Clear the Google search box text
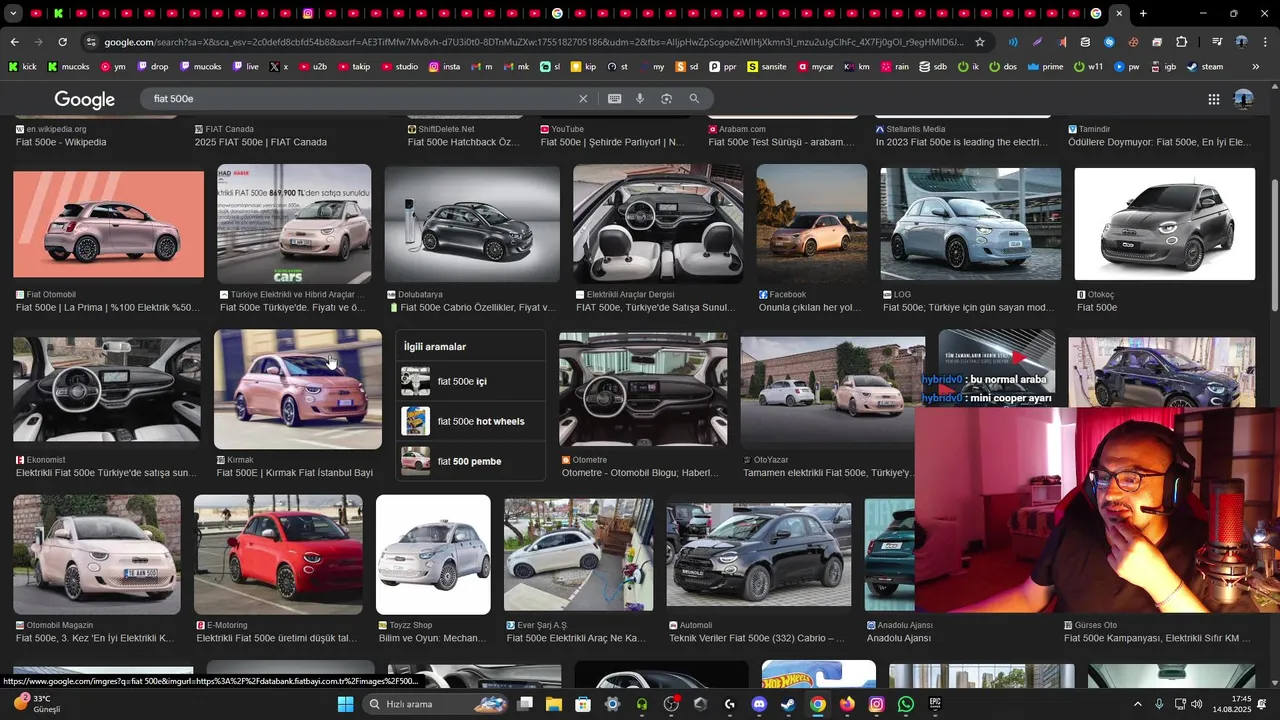Image resolution: width=1280 pixels, height=720 pixels. coord(583,99)
